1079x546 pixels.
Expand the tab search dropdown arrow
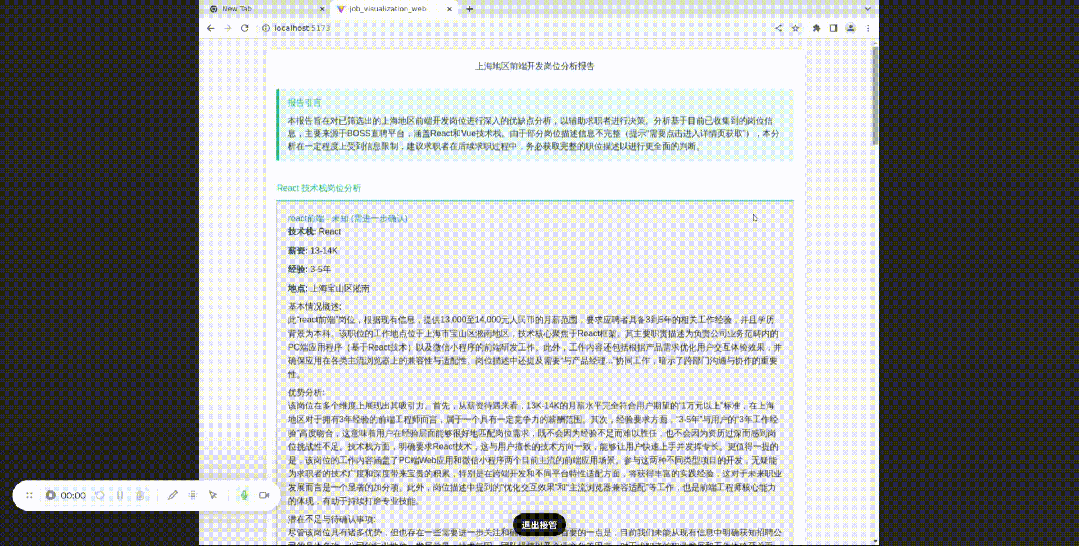pyautogui.click(x=868, y=9)
